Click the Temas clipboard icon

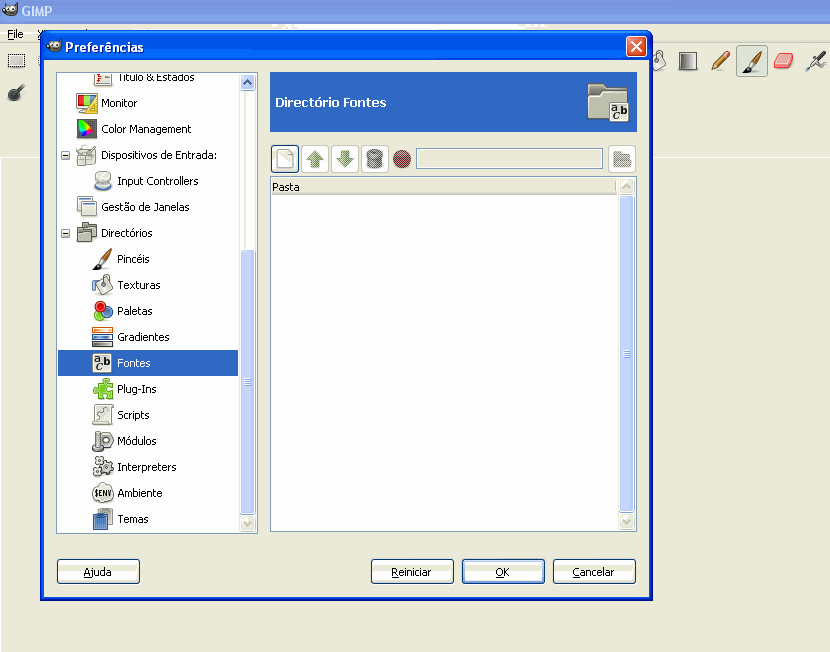[102, 519]
